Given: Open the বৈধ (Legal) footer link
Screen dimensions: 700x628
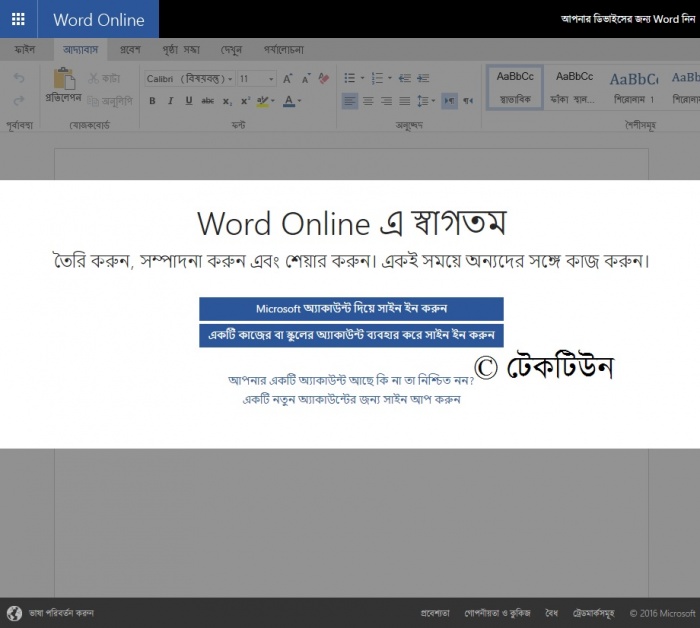Looking at the screenshot, I should (552, 613).
